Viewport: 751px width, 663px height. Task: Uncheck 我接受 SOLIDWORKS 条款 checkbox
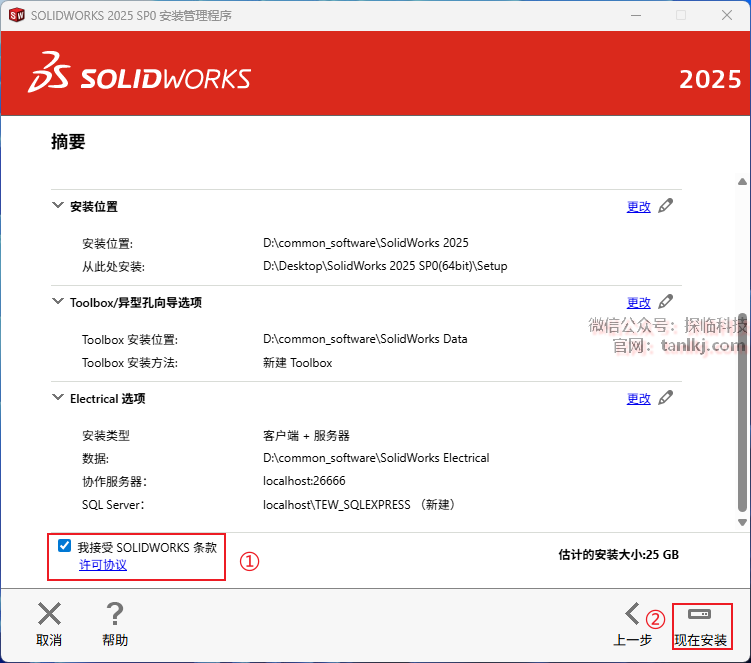coord(64,546)
